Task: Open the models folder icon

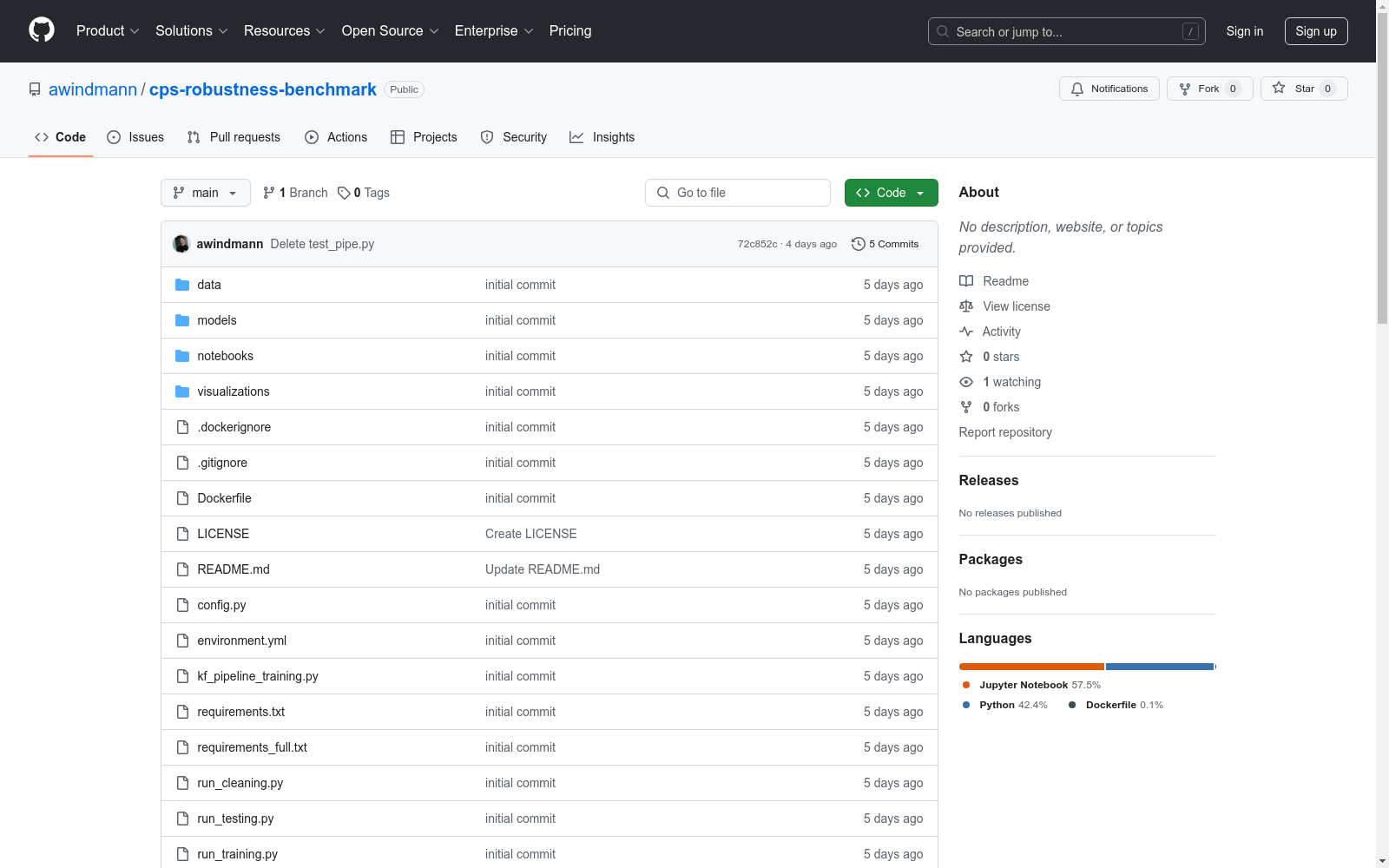Action: pyautogui.click(x=182, y=320)
